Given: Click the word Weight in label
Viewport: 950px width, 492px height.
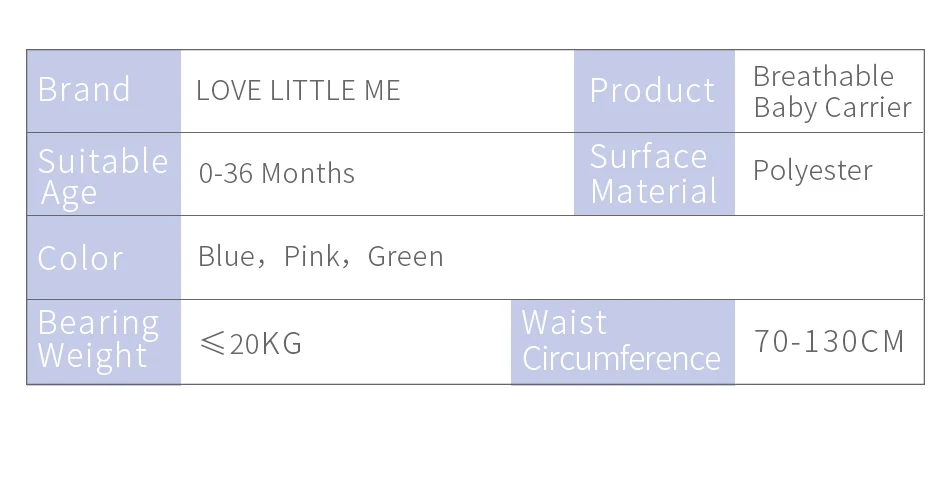Looking at the screenshot, I should pos(92,356).
